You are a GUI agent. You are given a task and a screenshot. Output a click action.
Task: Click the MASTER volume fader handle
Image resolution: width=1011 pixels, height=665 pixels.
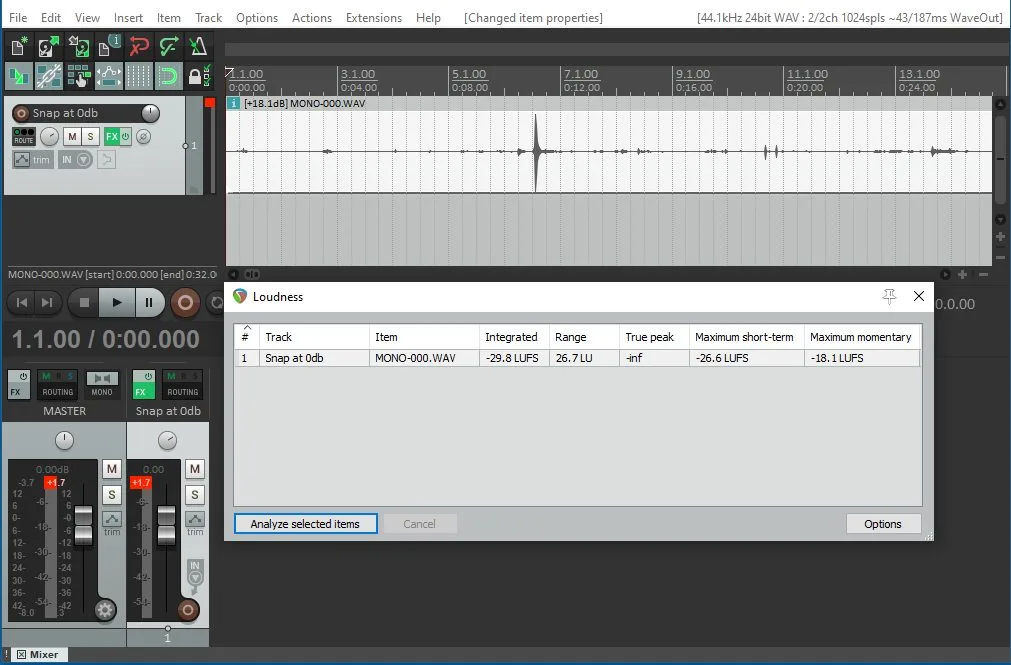pos(83,524)
